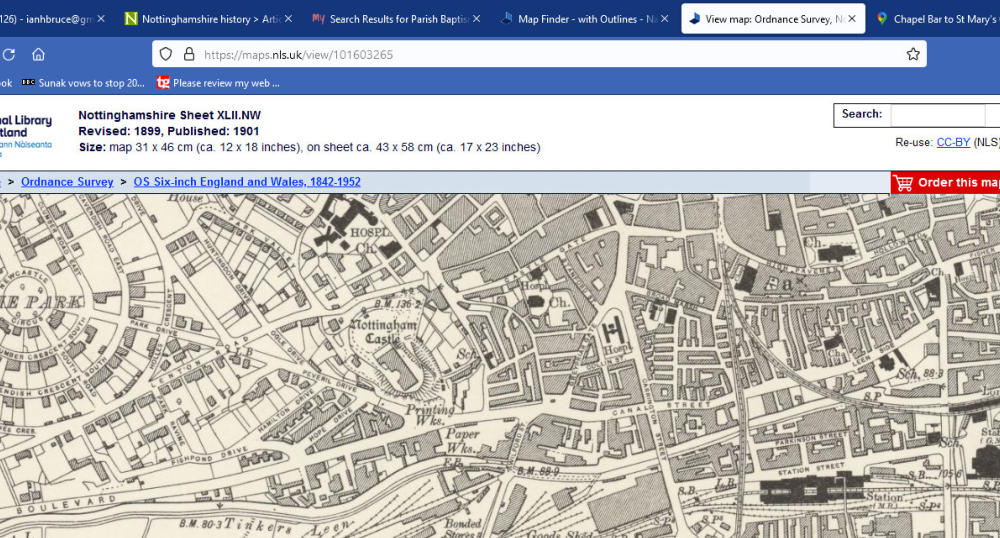This screenshot has width=1000, height=538.
Task: Open National Library of Scotland logo
Action: 26,132
